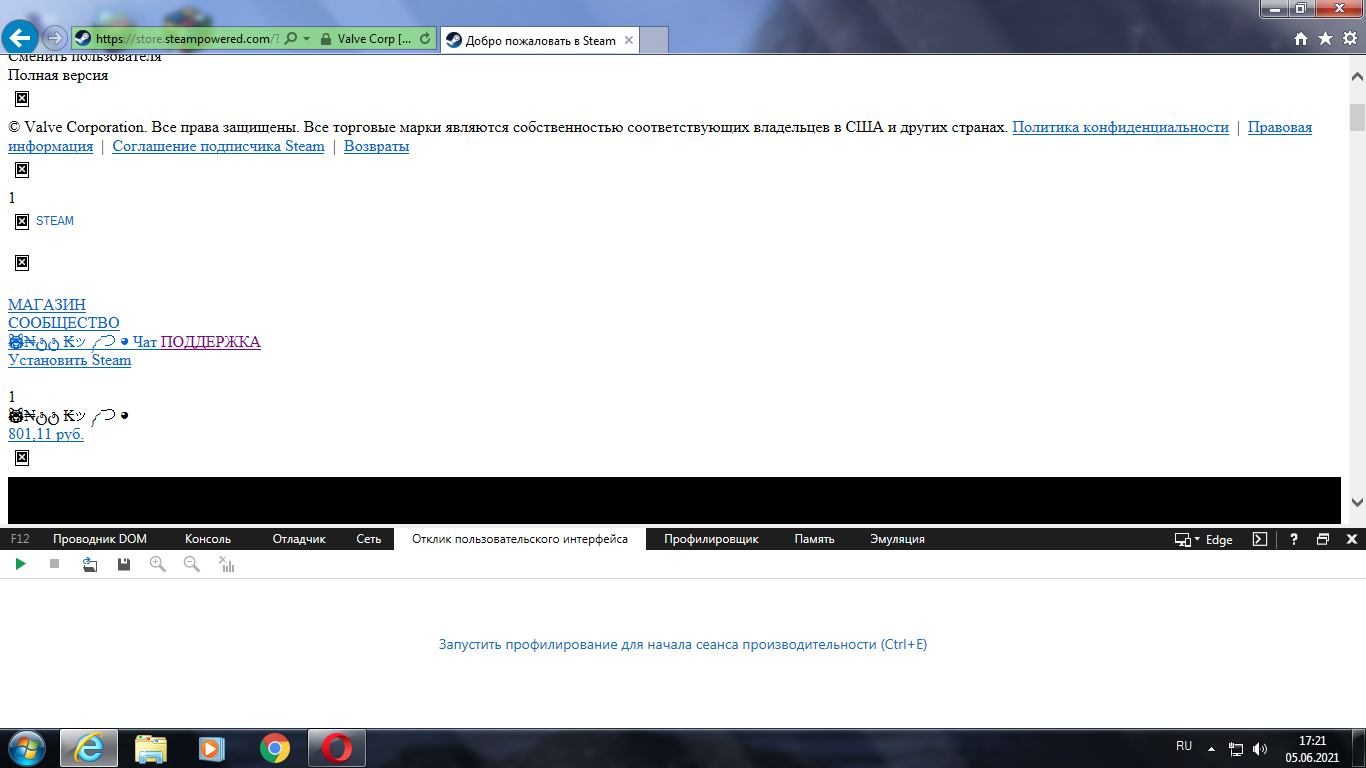Start profiling with the green play icon
The image size is (1366, 768).
[20, 564]
